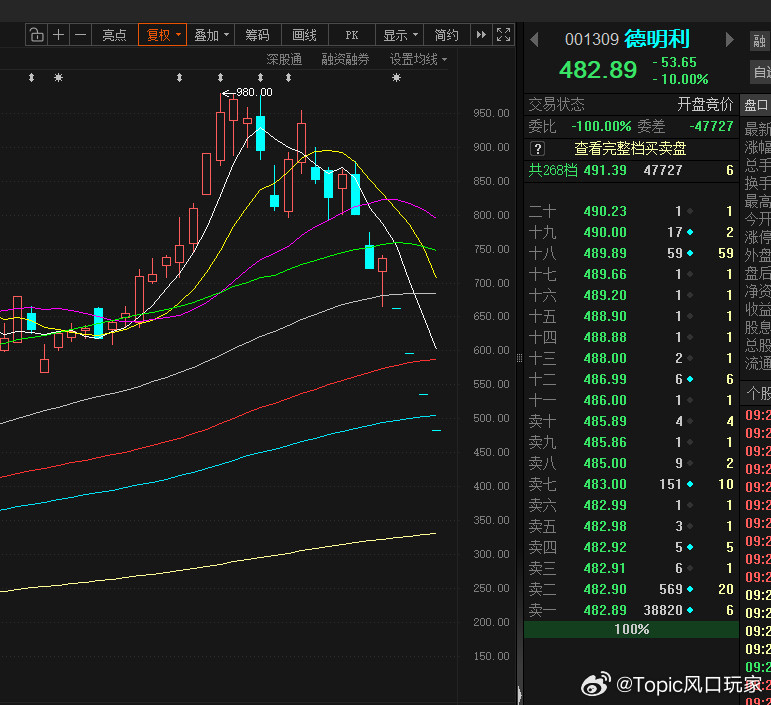
Task: Click the 卖四 482.92 order row
Action: click(631, 547)
